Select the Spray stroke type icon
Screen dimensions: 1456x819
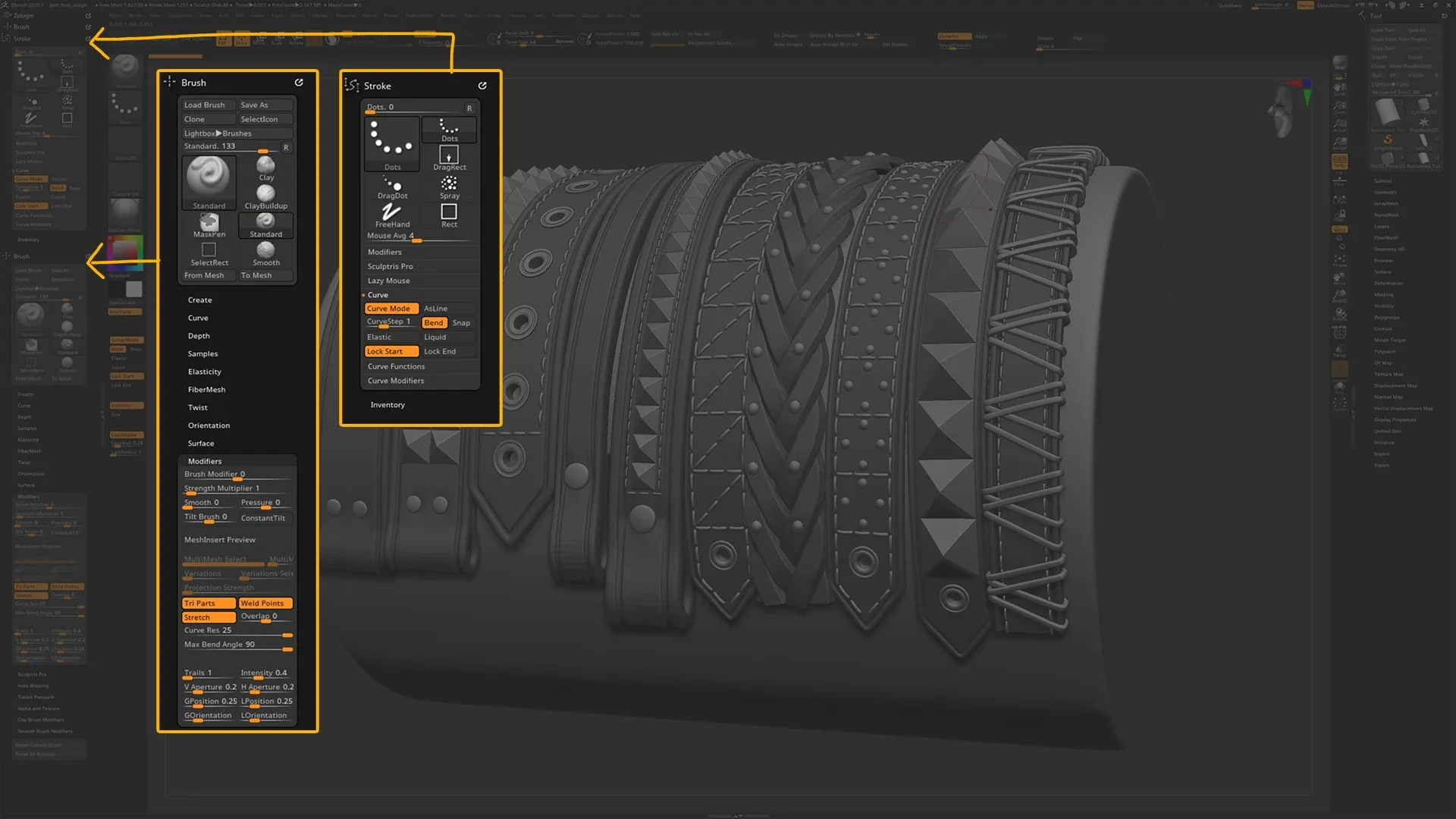click(449, 184)
